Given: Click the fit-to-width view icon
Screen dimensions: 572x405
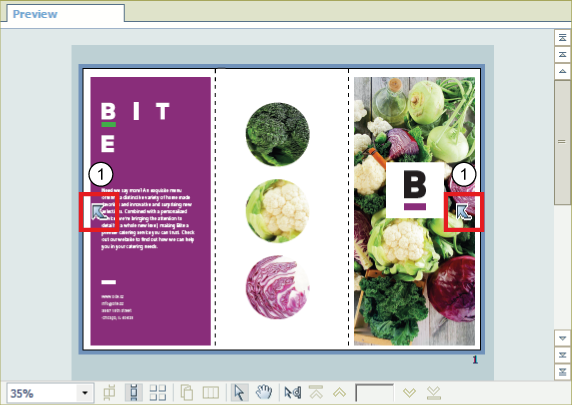Looking at the screenshot, I should tap(109, 393).
